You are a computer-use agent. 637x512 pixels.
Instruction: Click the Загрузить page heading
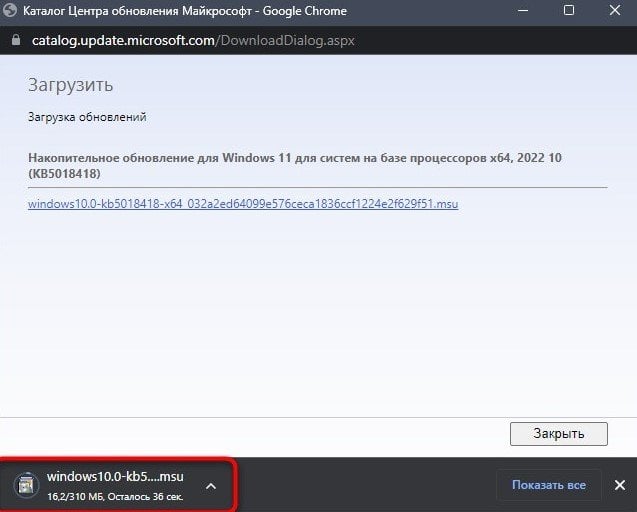tap(70, 85)
